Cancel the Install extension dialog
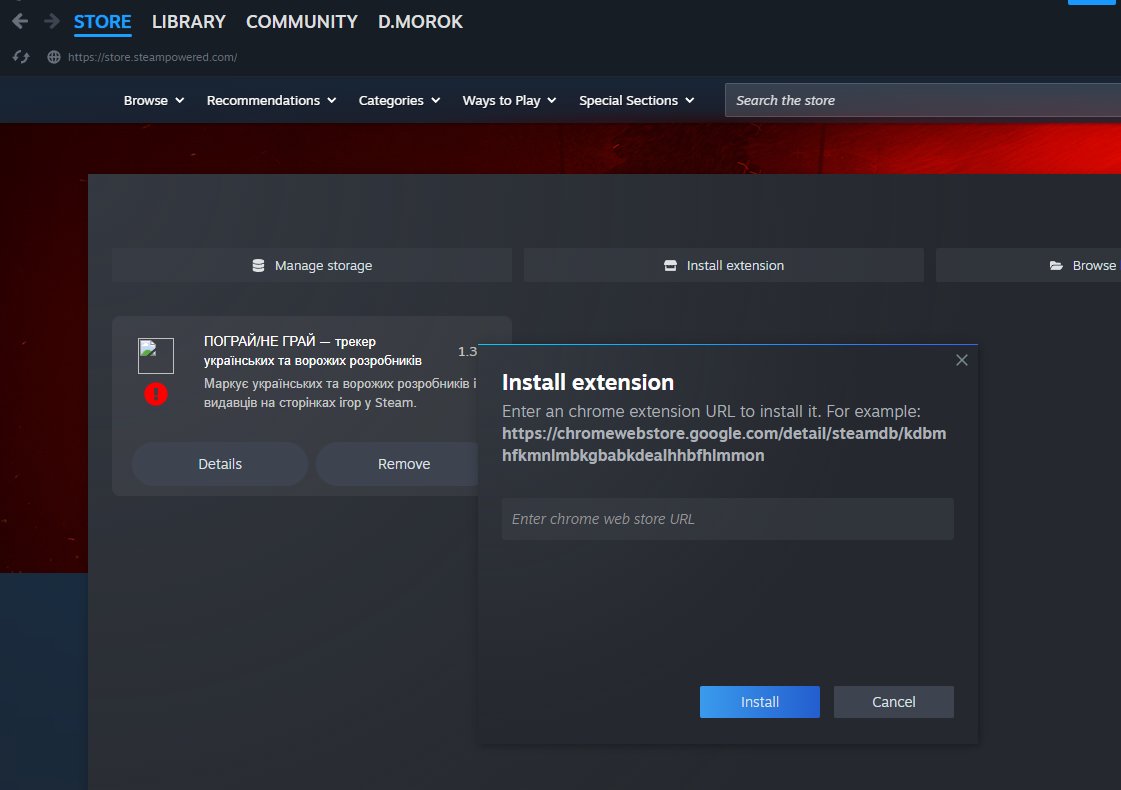 pyautogui.click(x=894, y=702)
